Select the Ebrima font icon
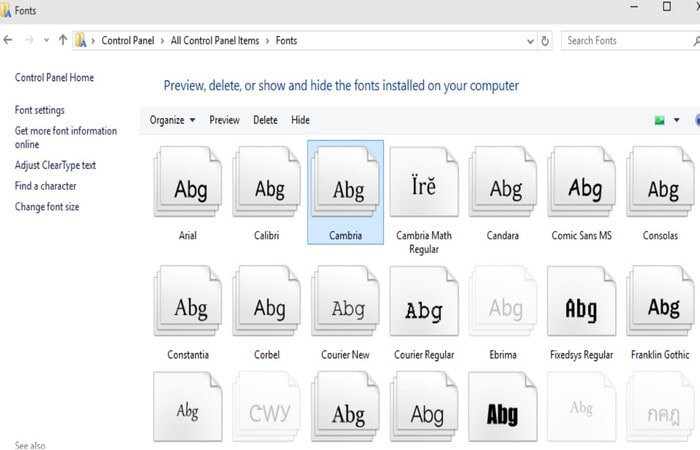 503,301
